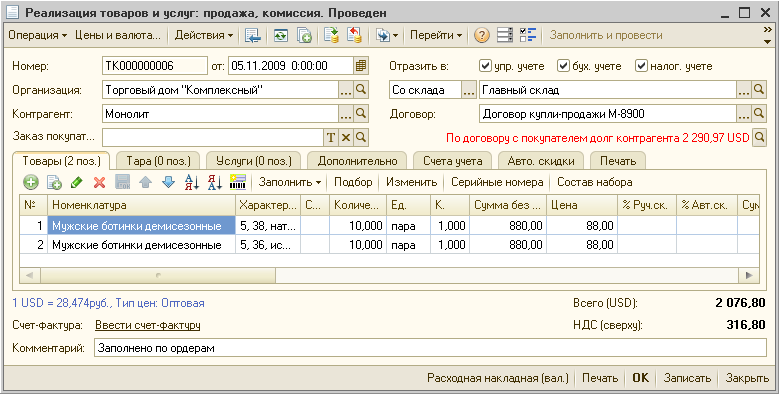Viewport: 779px width, 394px height.
Task: Click the document movements report icon
Action: [505, 35]
